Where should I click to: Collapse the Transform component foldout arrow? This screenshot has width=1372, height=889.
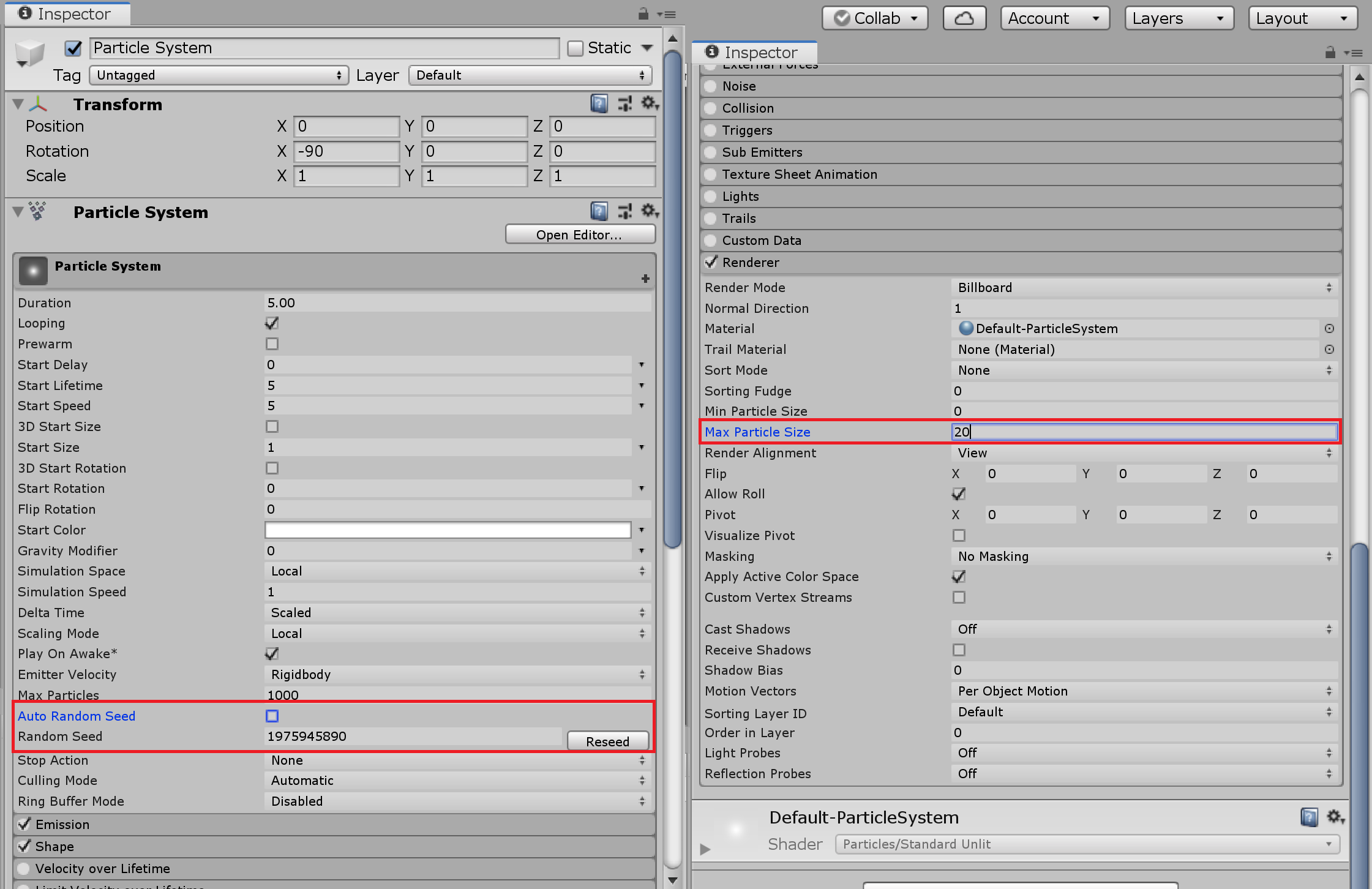click(18, 105)
